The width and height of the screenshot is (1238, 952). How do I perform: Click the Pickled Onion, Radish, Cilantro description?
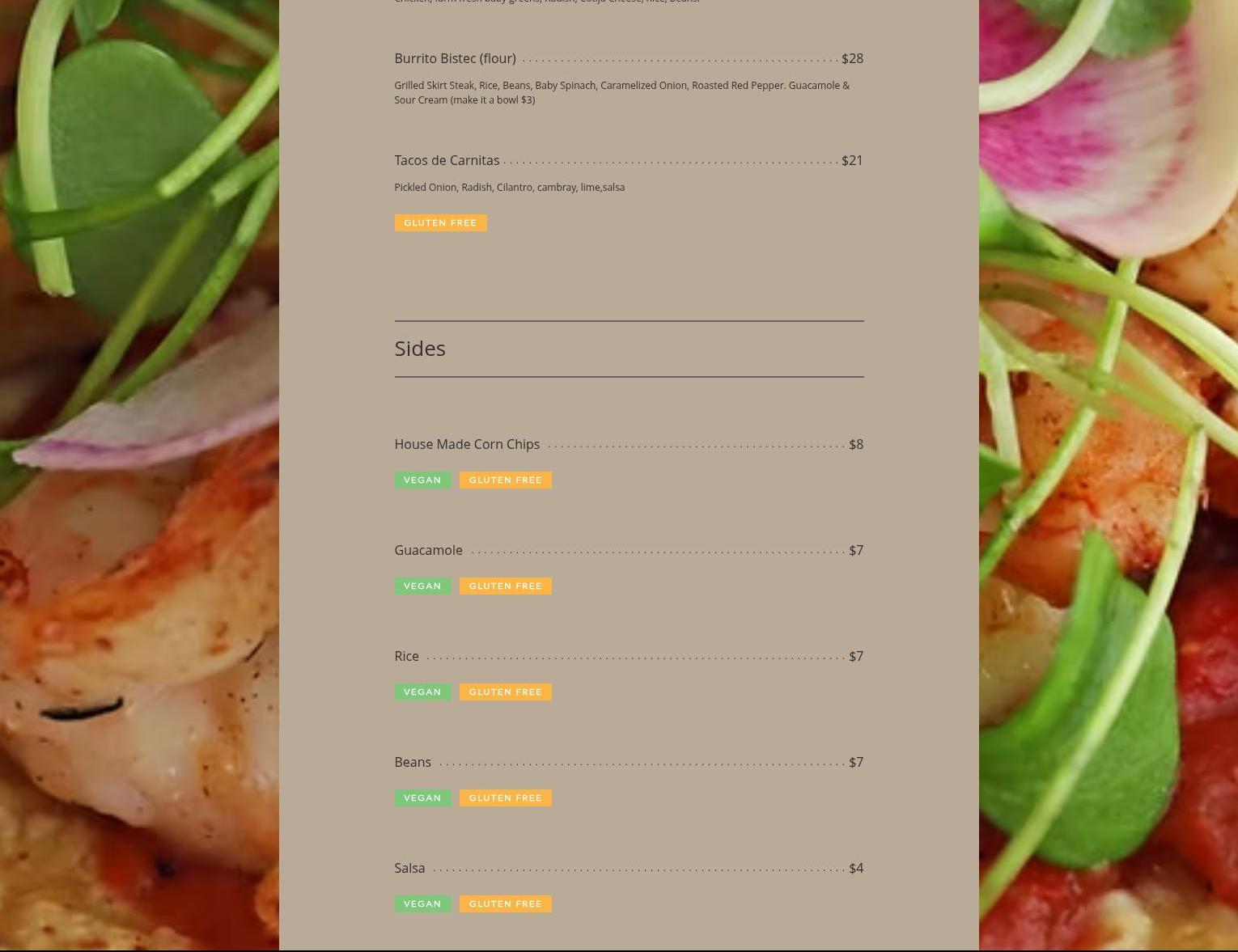click(509, 187)
